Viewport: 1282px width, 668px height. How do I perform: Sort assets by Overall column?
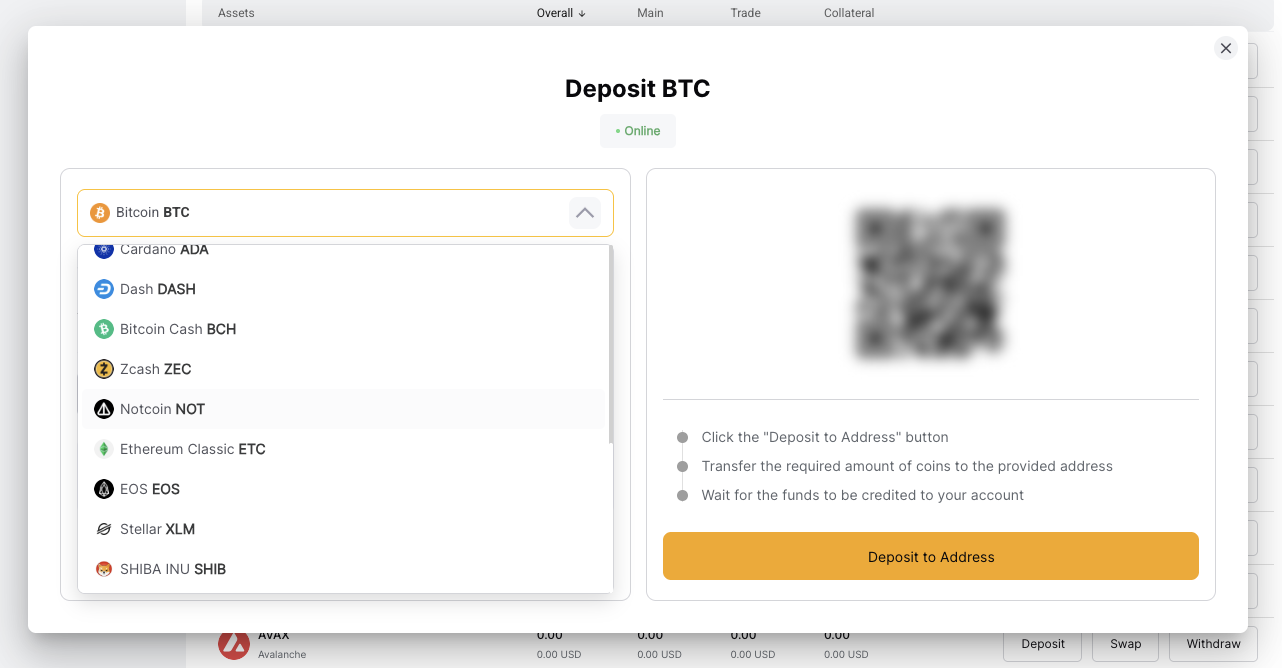561,13
